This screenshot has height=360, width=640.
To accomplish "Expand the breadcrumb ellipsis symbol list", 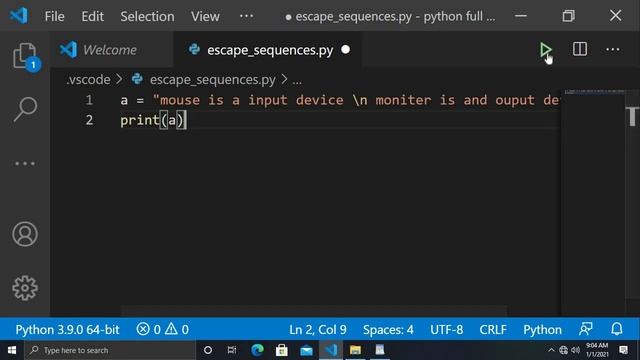I will [297, 80].
